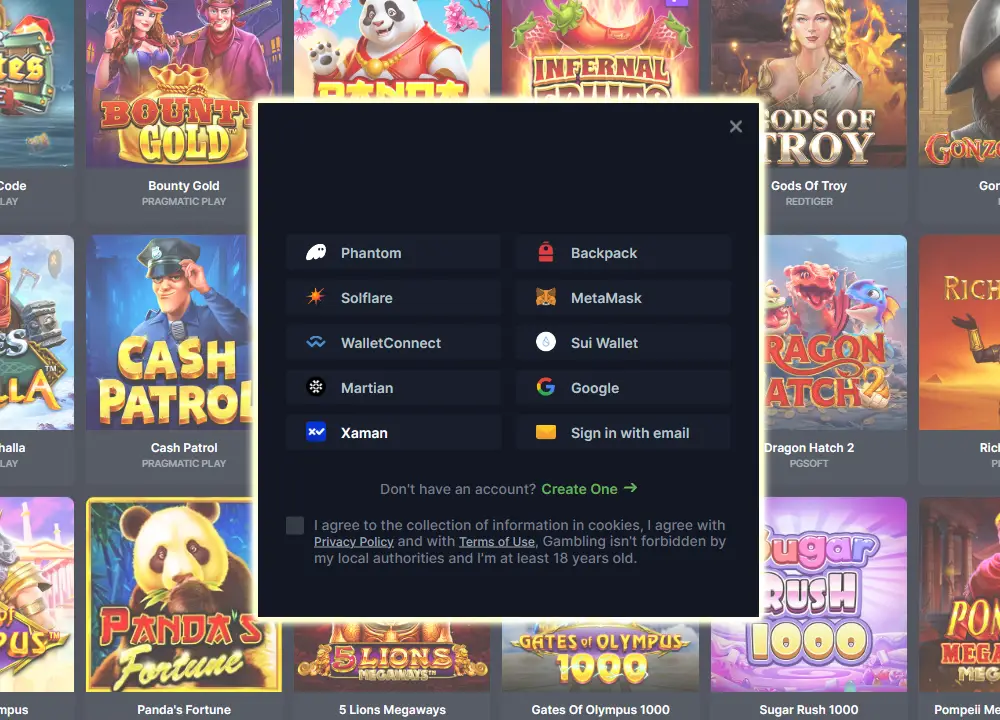The width and height of the screenshot is (1000, 720).
Task: Choose Solflare as login method
Action: point(393,297)
